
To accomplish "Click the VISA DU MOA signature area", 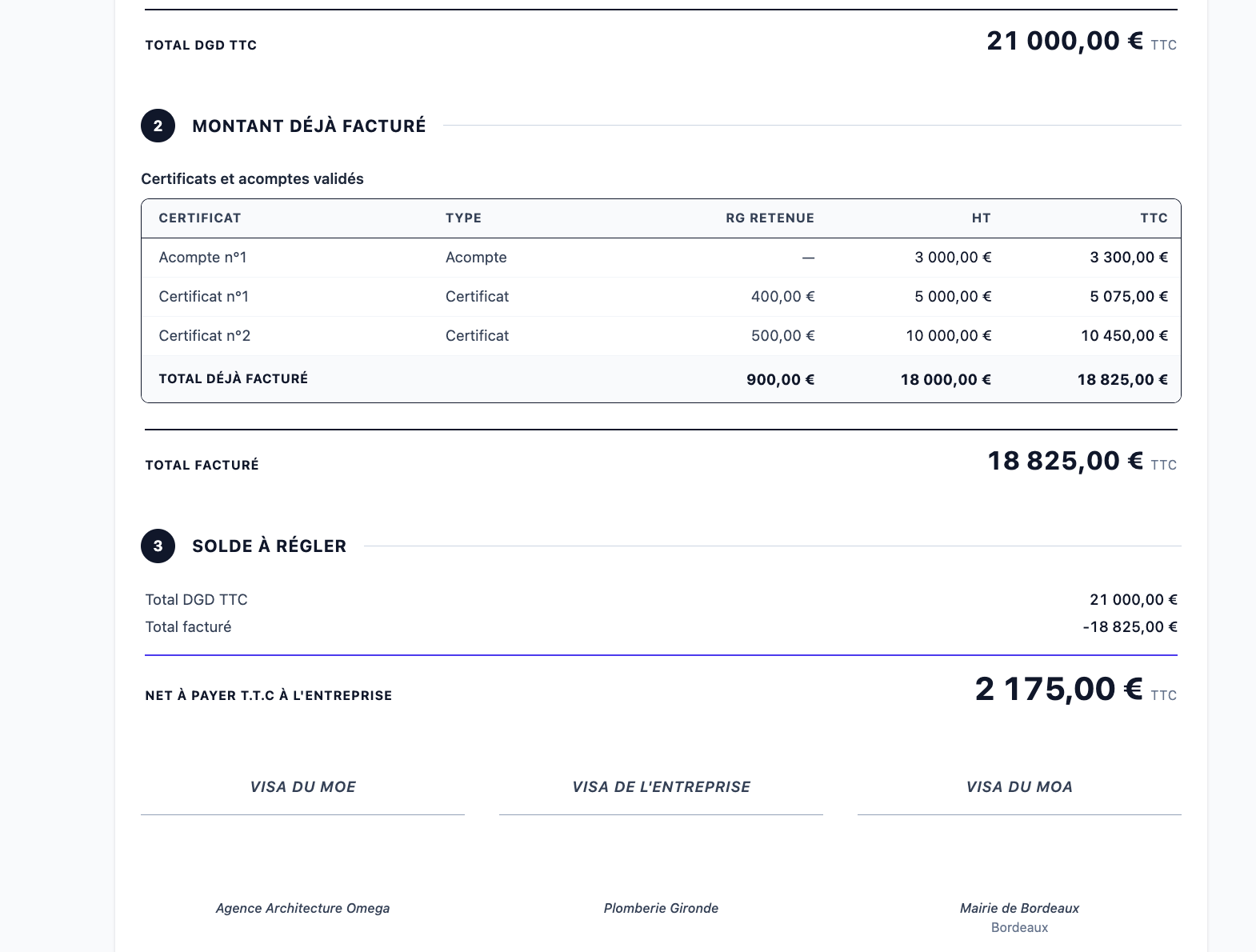I will pos(1019,851).
